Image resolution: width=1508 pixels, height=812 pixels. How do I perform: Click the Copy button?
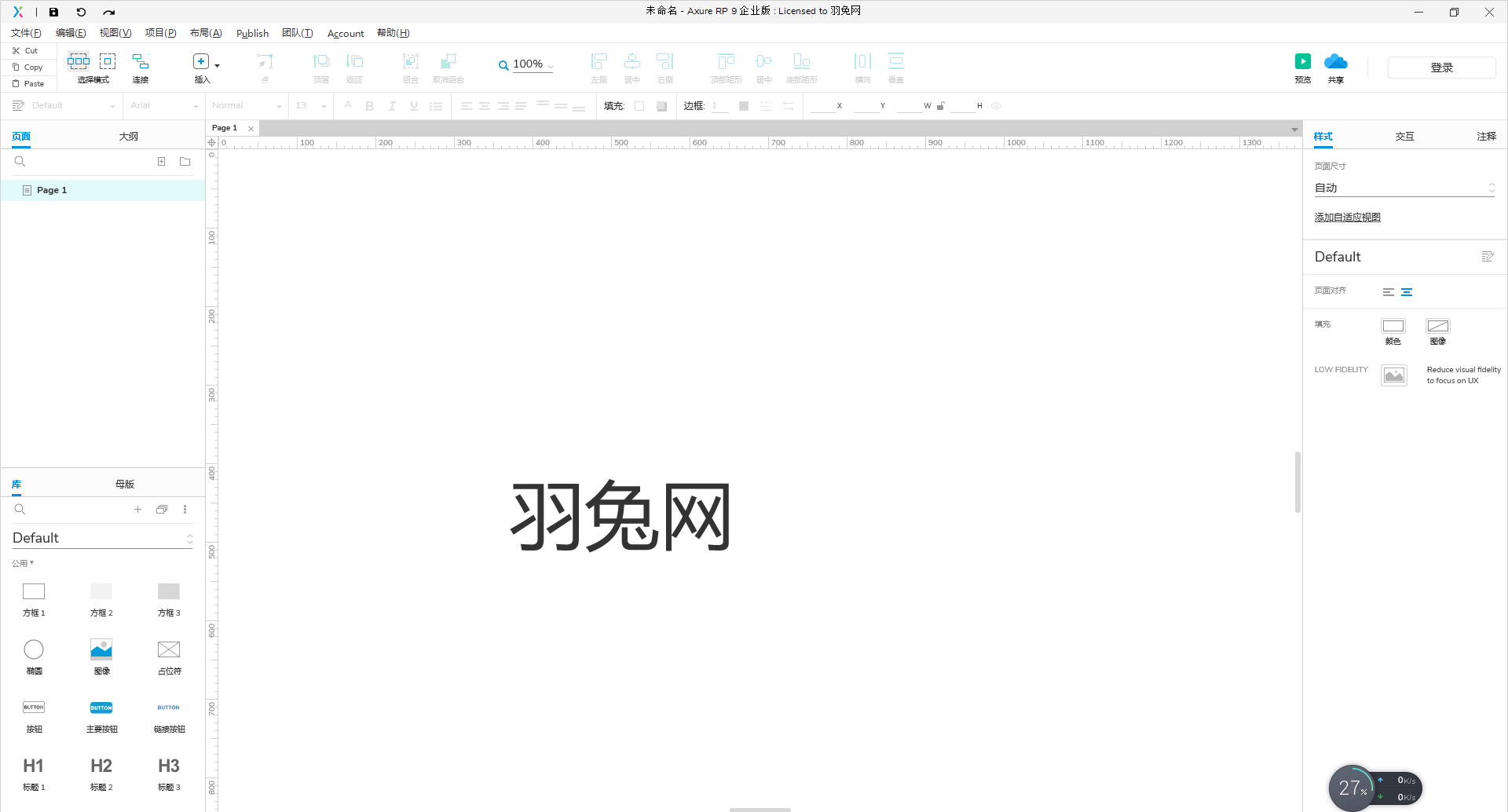coord(28,67)
